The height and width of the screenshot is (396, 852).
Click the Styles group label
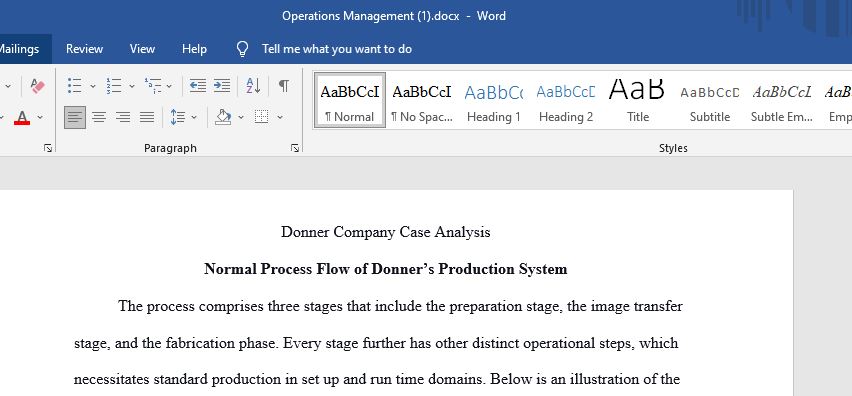pyautogui.click(x=673, y=148)
